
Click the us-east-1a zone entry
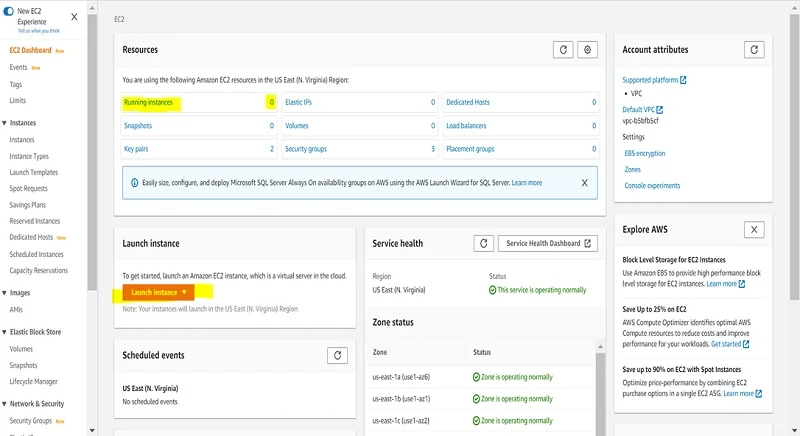click(x=401, y=377)
